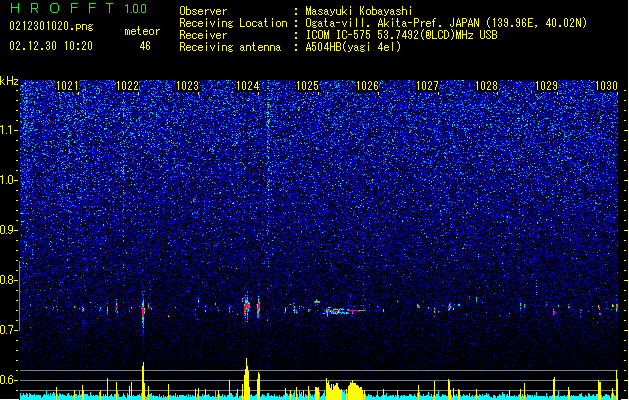Click the Receiving Location label
629x400 pixels.
pyautogui.click(x=233, y=23)
